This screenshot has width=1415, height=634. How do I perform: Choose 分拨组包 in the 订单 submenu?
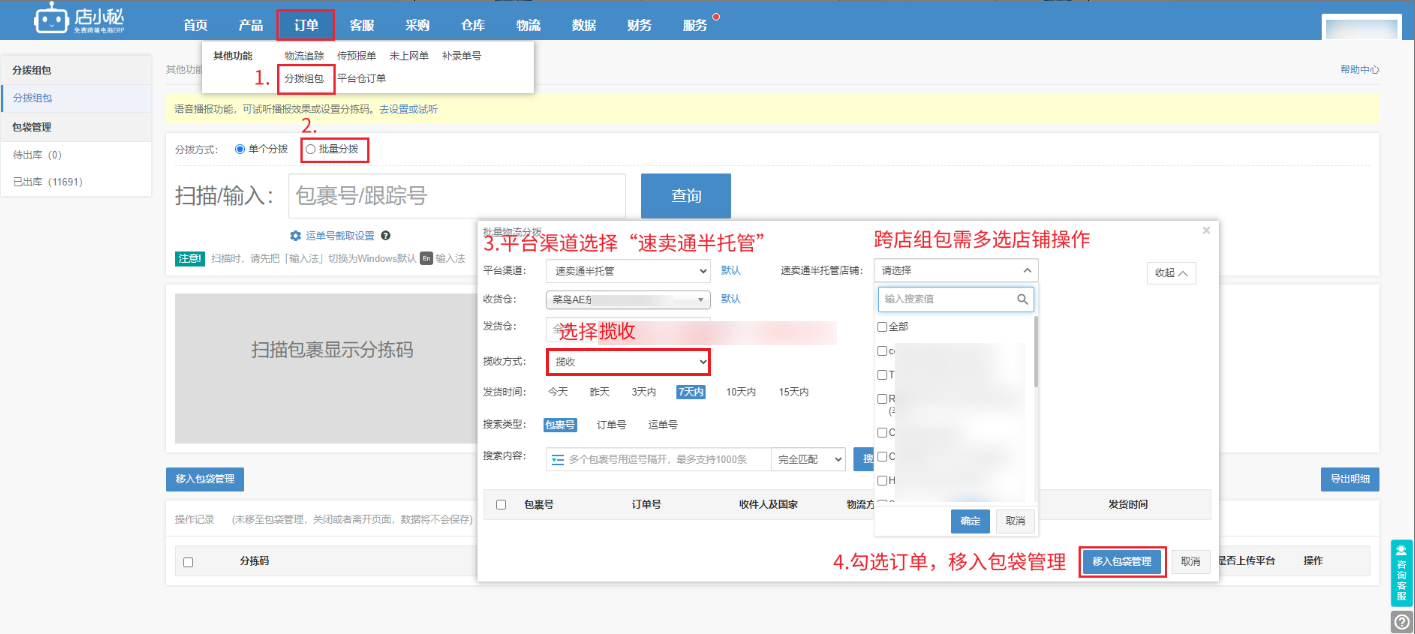[304, 78]
